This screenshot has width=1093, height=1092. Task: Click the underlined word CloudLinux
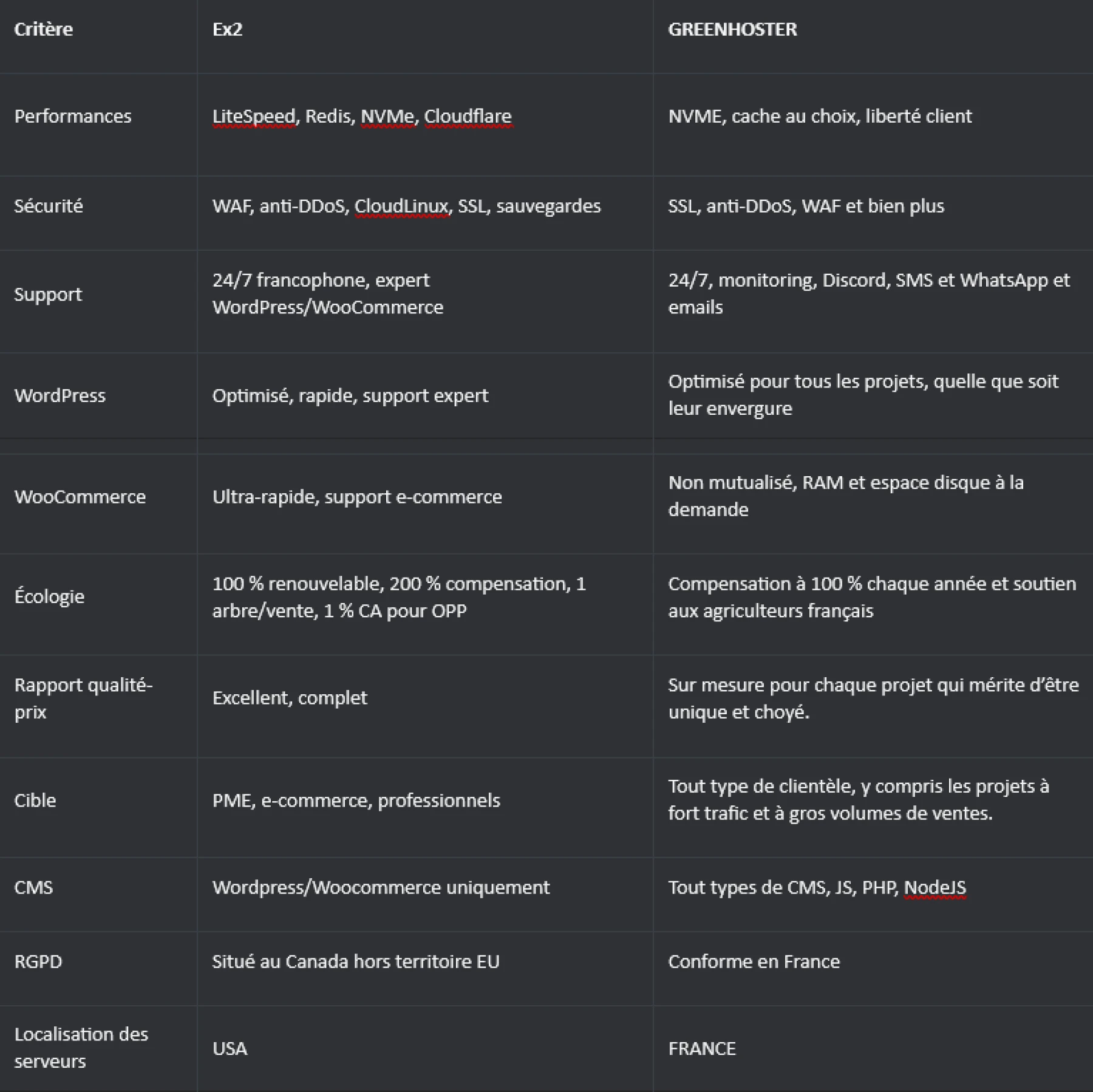401,206
